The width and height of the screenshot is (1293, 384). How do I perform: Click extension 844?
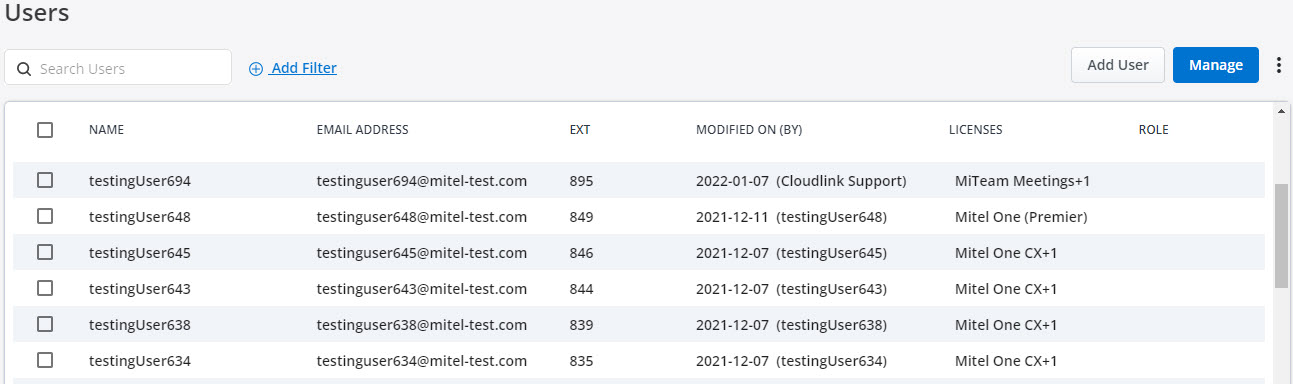581,289
